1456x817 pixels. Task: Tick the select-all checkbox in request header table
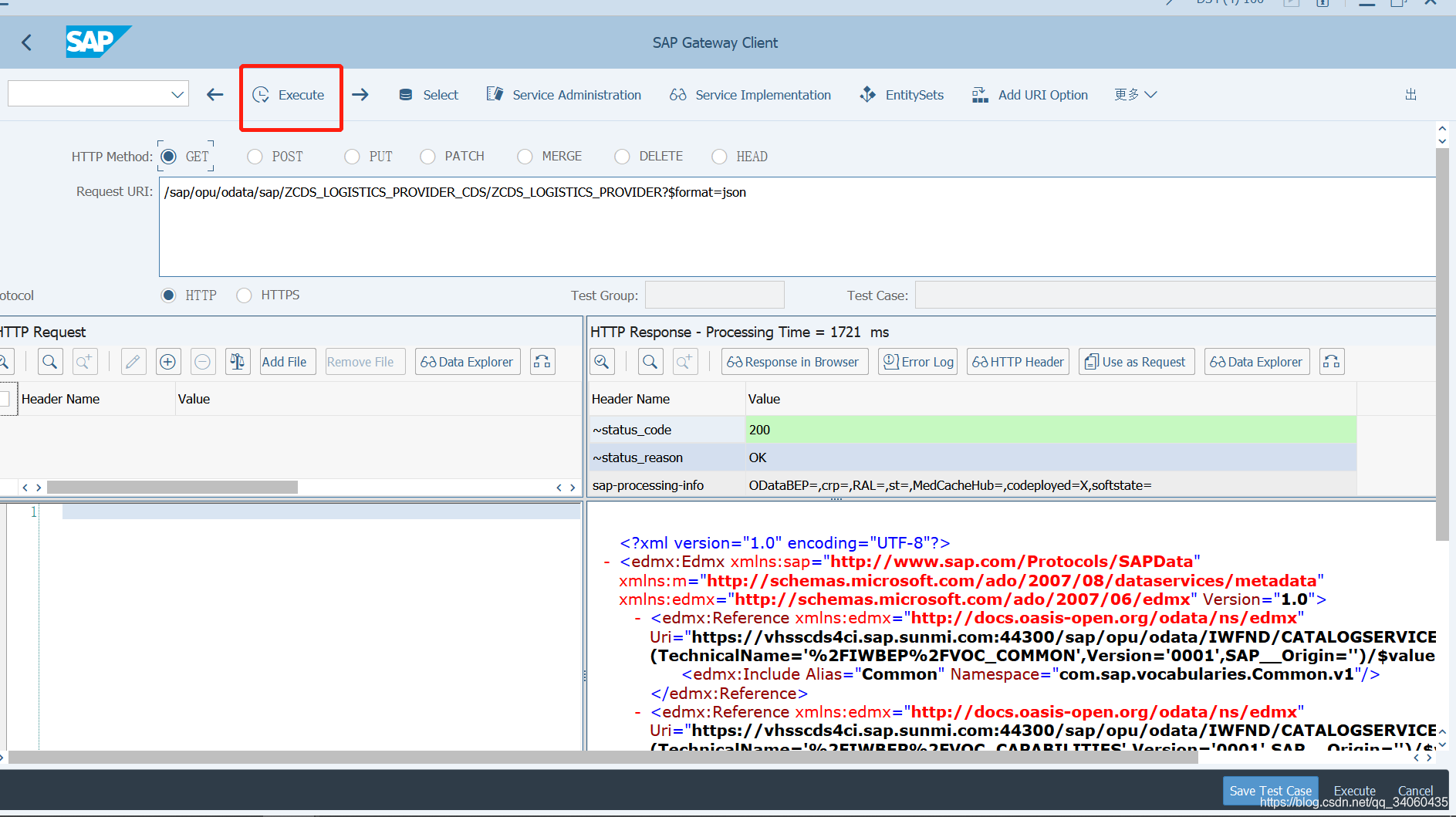[x=5, y=399]
